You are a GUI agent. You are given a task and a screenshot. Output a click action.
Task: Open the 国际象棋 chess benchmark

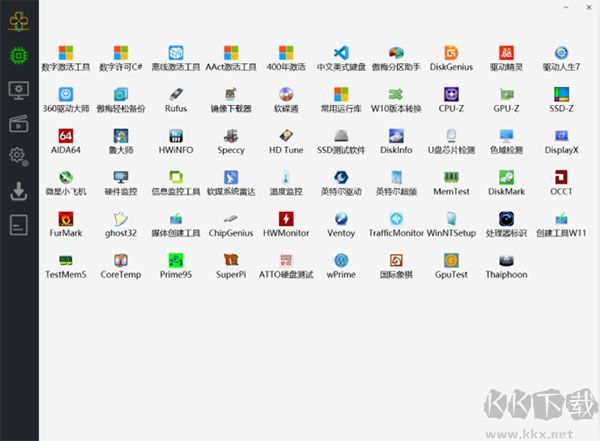[396, 266]
